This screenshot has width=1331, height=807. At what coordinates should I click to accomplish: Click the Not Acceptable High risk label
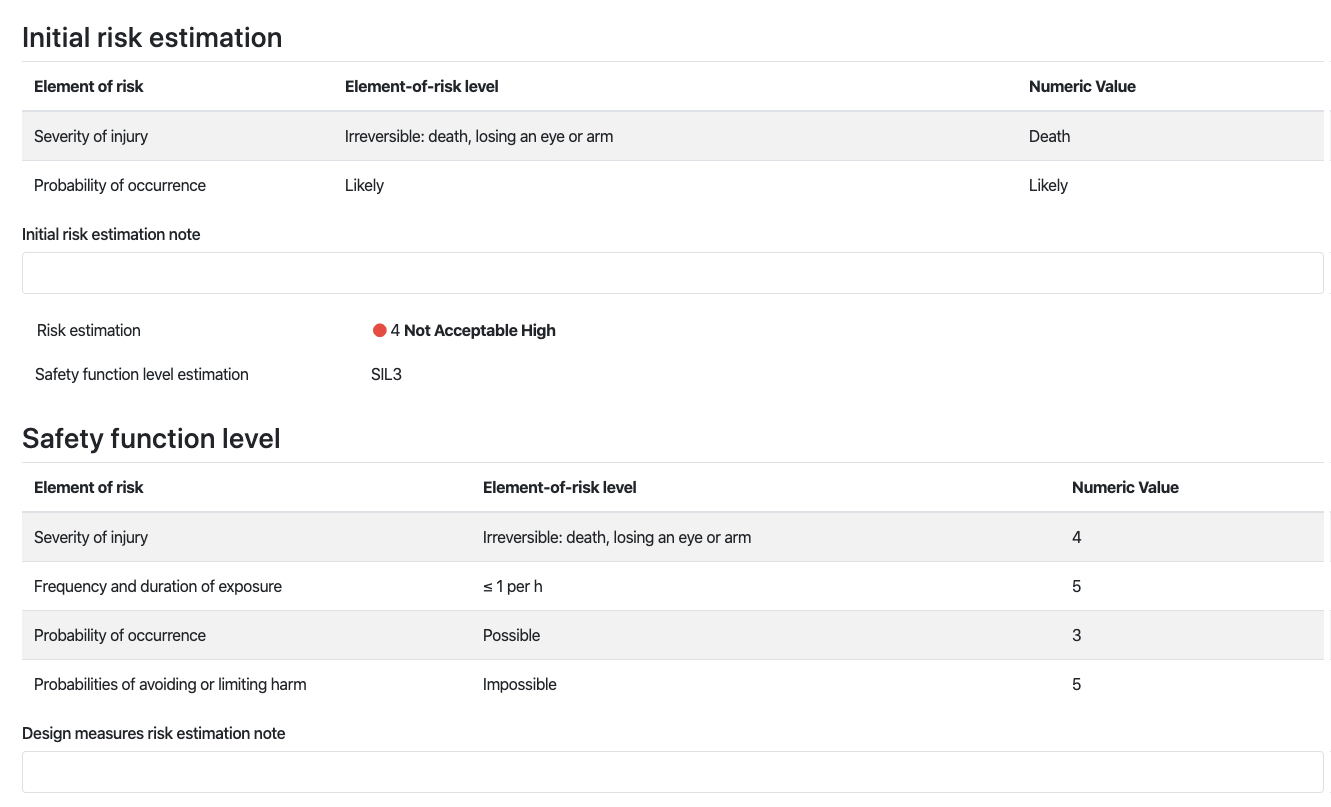tap(479, 331)
